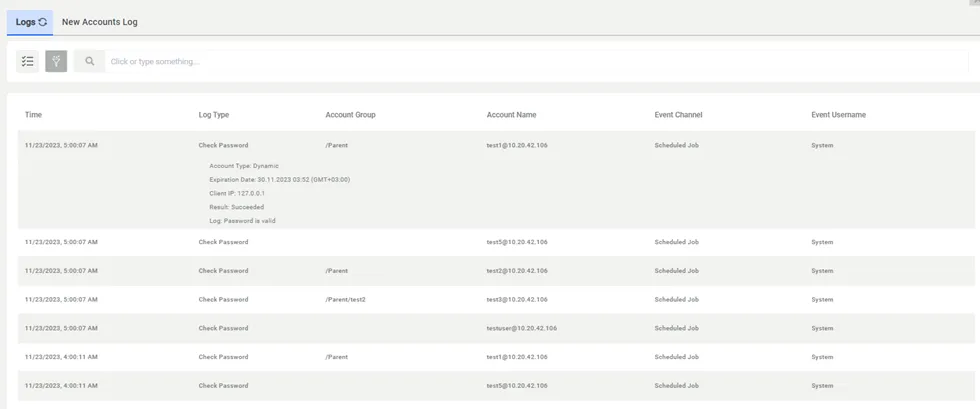Click the Expiration Date detail line
This screenshot has width=980, height=409.
pyautogui.click(x=279, y=179)
